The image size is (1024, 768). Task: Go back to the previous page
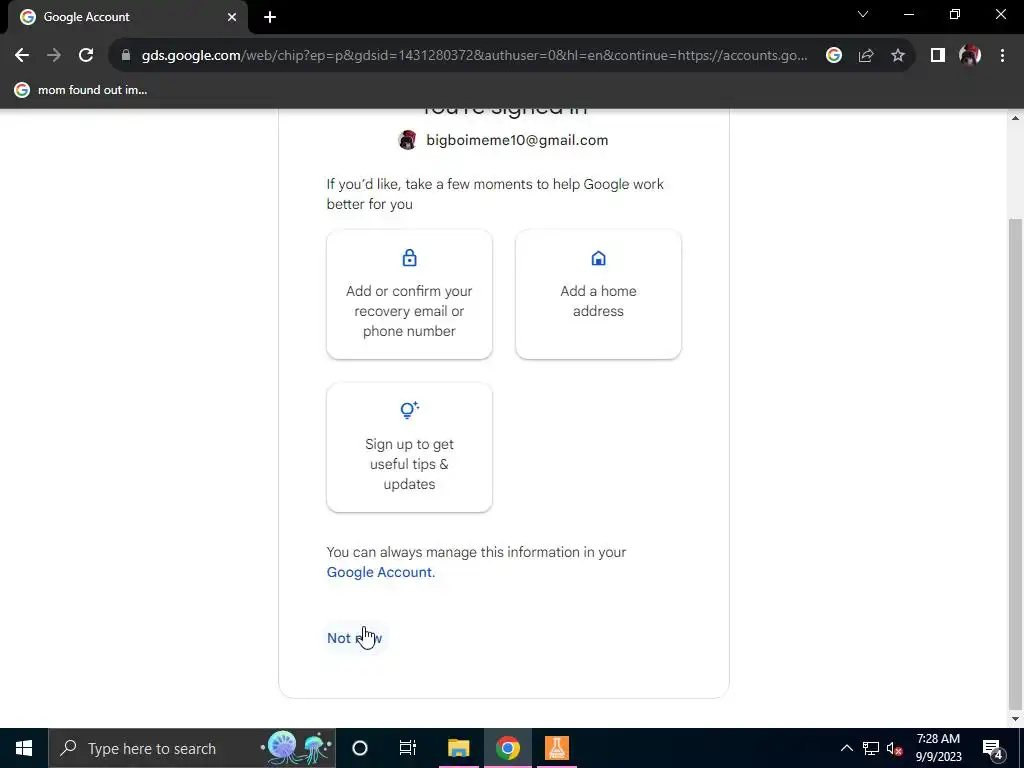22,56
